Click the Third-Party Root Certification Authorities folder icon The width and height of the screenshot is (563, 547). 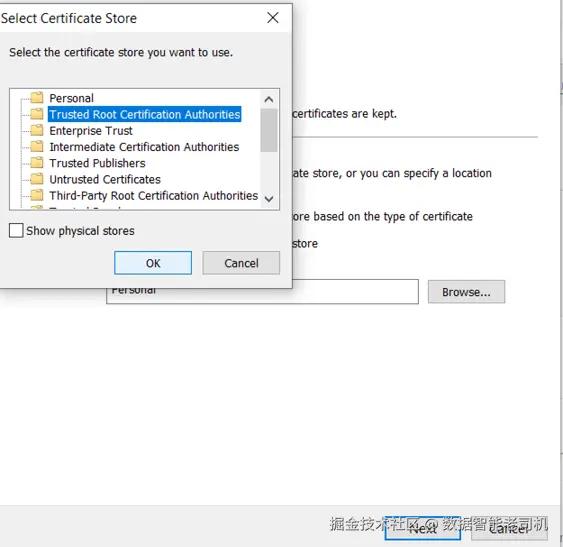click(x=37, y=195)
